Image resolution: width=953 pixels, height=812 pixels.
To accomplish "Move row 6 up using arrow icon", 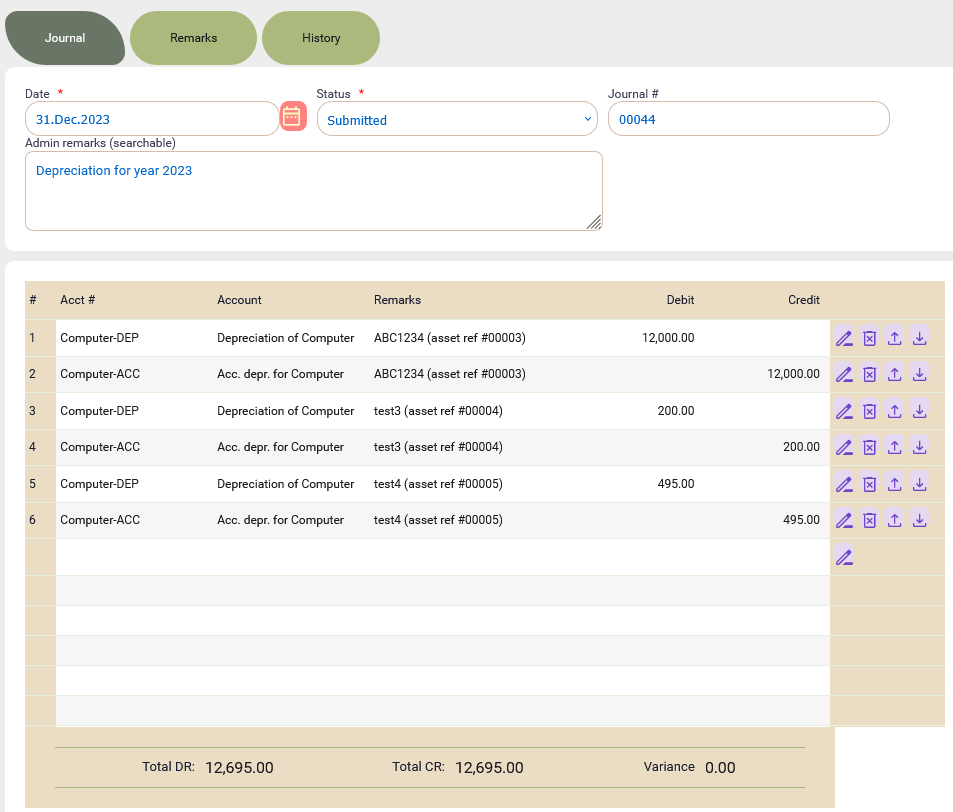I will click(894, 520).
